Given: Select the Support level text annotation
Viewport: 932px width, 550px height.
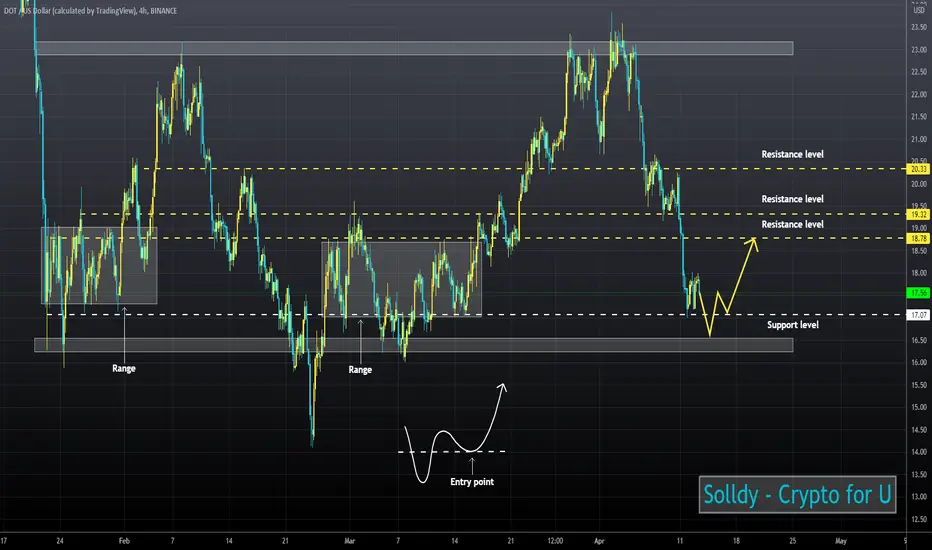Looking at the screenshot, I should click(x=792, y=325).
